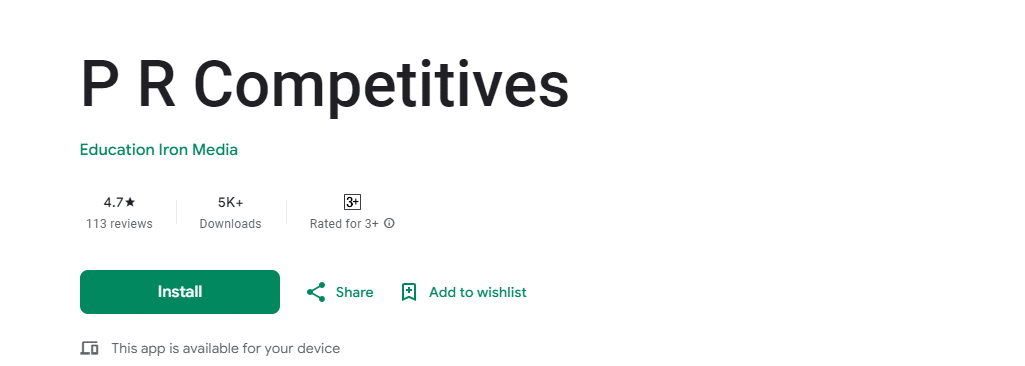Click the bookmark wishlist icon
Image resolution: width=1025 pixels, height=366 pixels.
409,292
